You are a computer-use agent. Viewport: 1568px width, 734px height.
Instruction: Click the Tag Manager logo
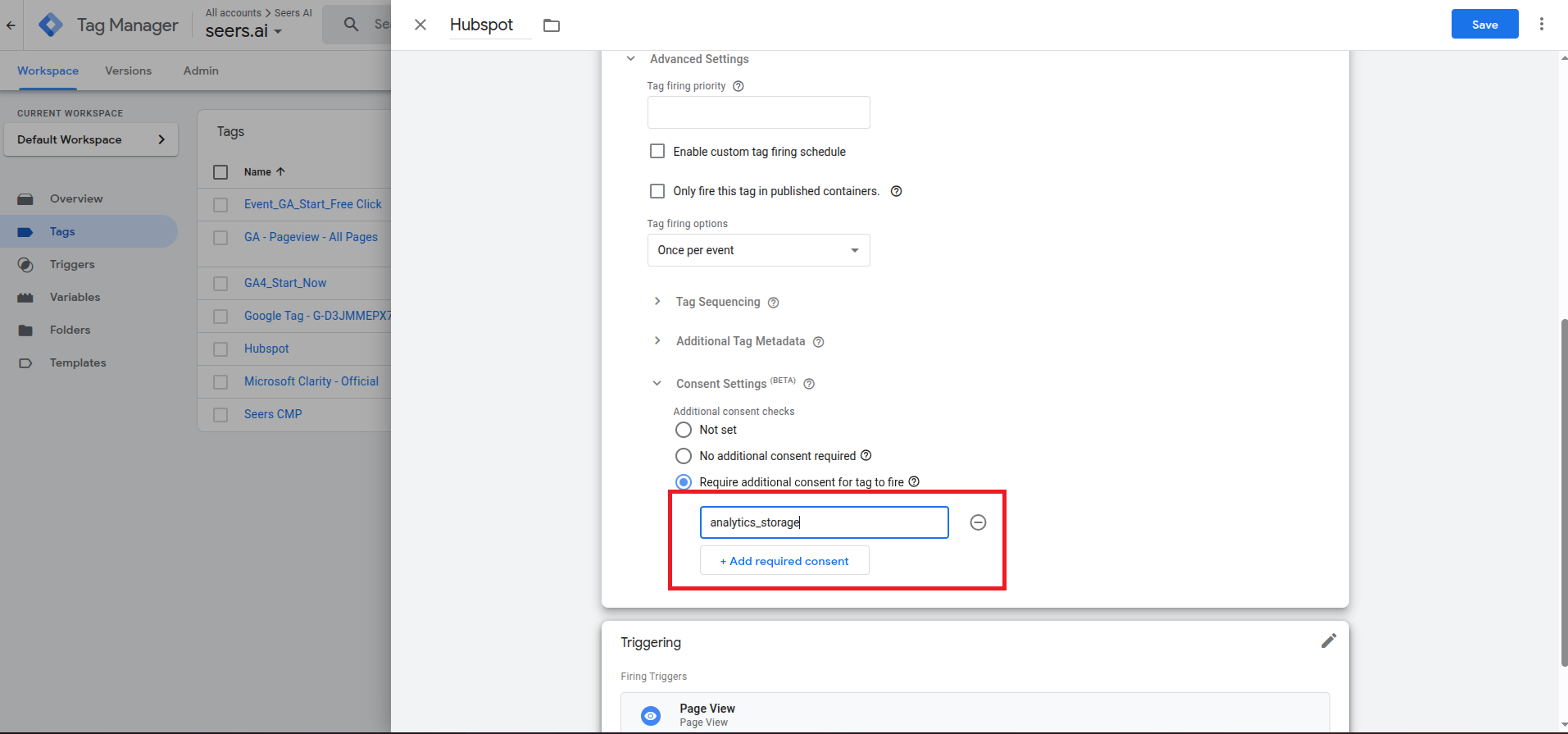coord(51,25)
